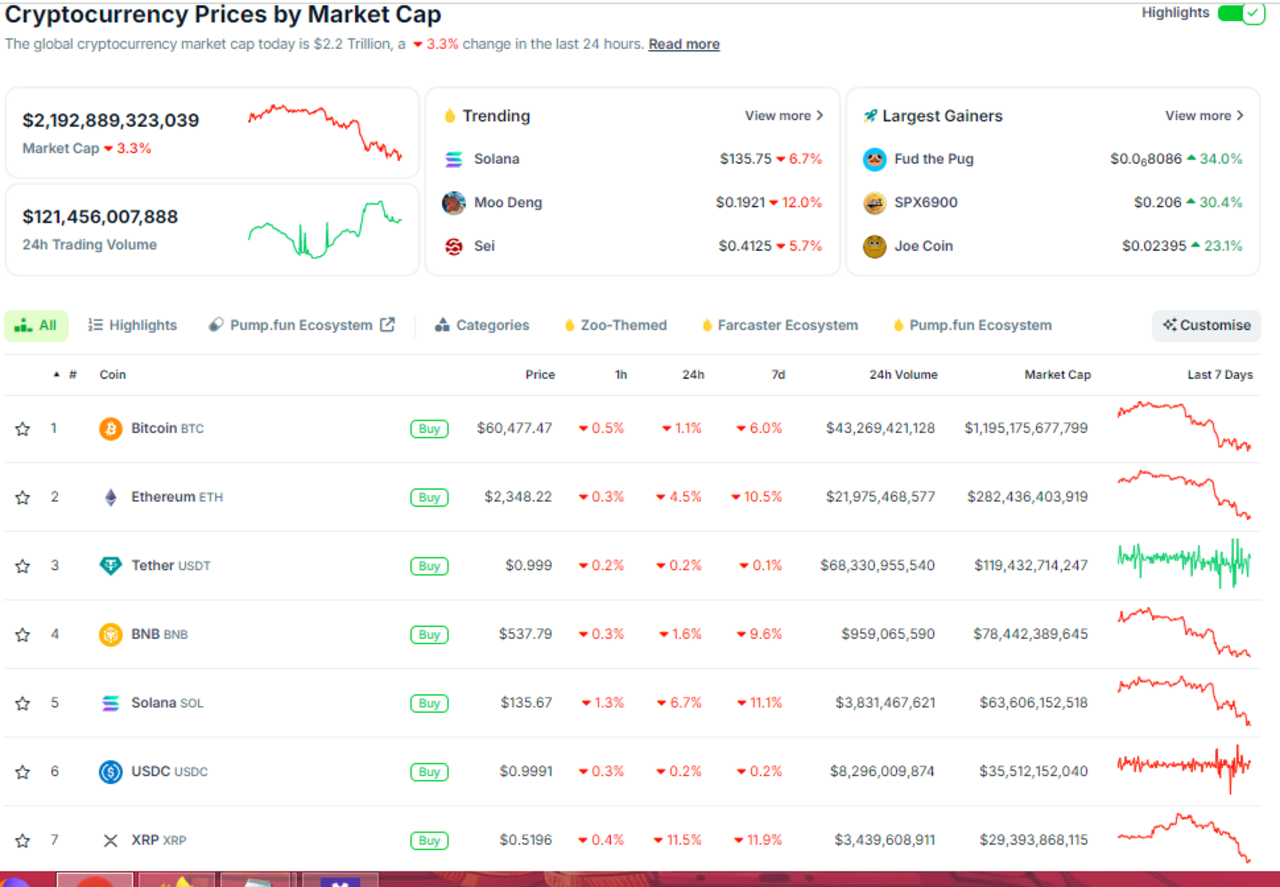Click the Ethereum diamond logo icon
This screenshot has width=1280, height=887.
click(x=110, y=497)
